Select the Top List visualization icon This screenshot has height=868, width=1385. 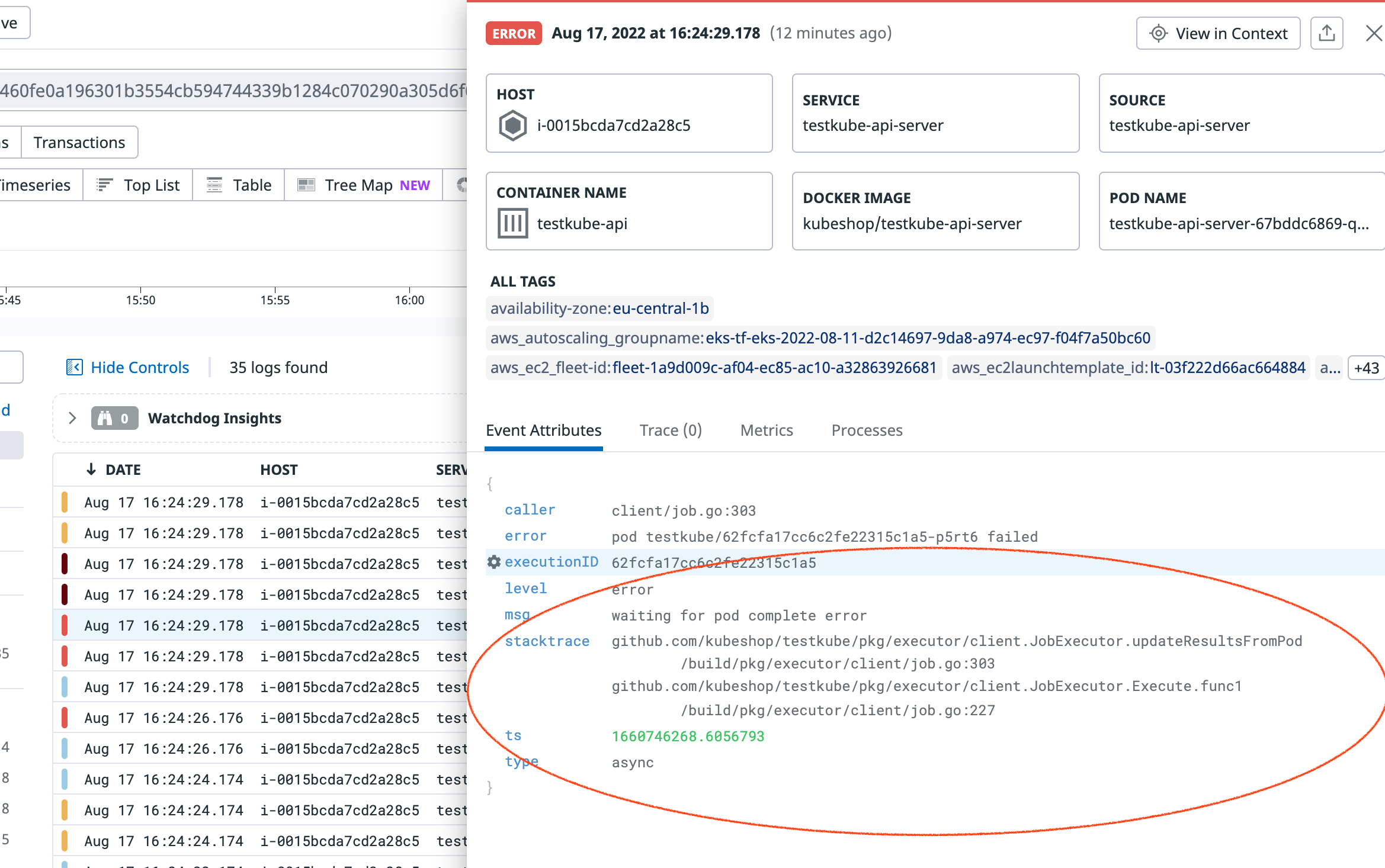[x=104, y=185]
